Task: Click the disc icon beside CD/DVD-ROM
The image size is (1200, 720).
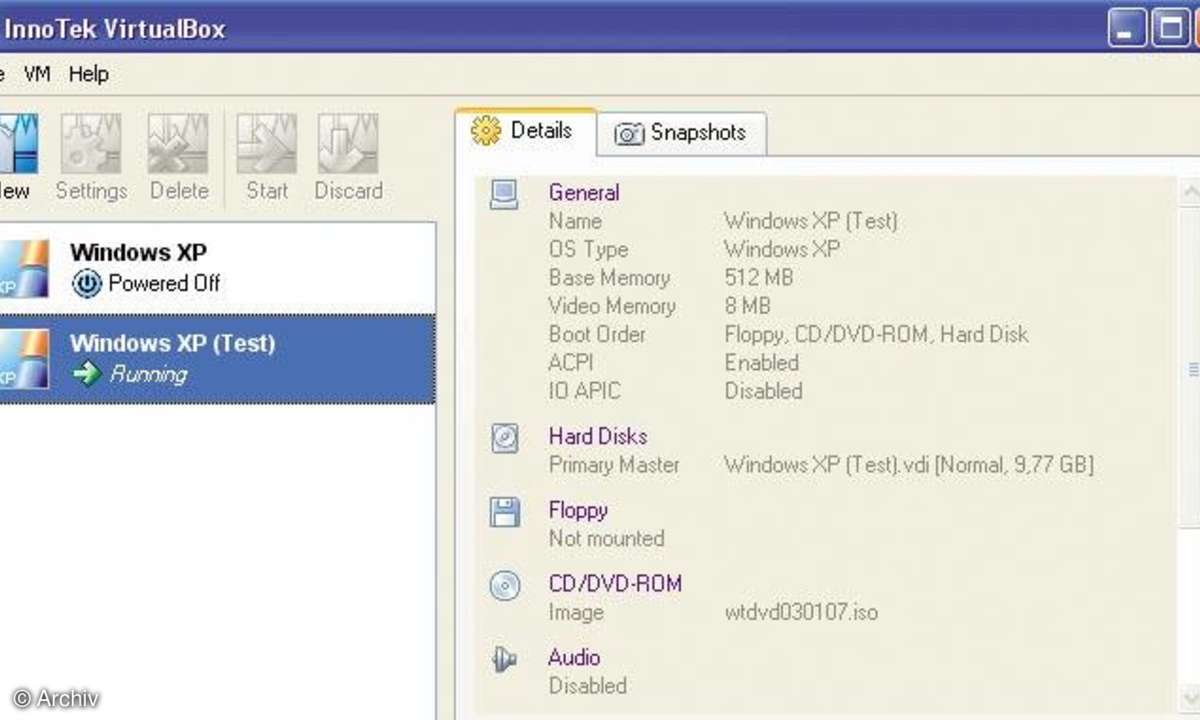Action: [504, 586]
